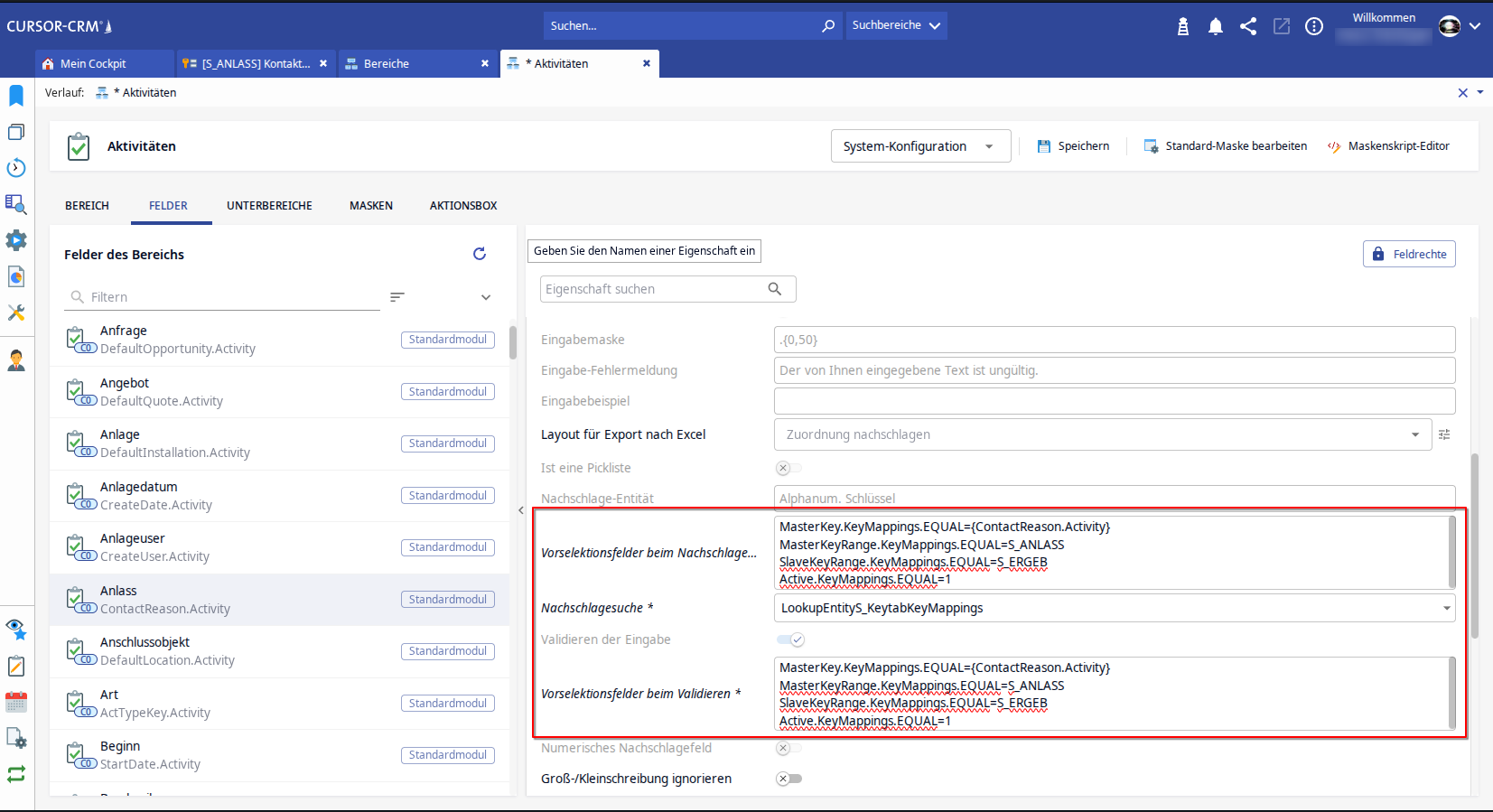Viewport: 1493px width, 812px height.
Task: Open the wrench tools icon in sidebar
Action: [16, 313]
